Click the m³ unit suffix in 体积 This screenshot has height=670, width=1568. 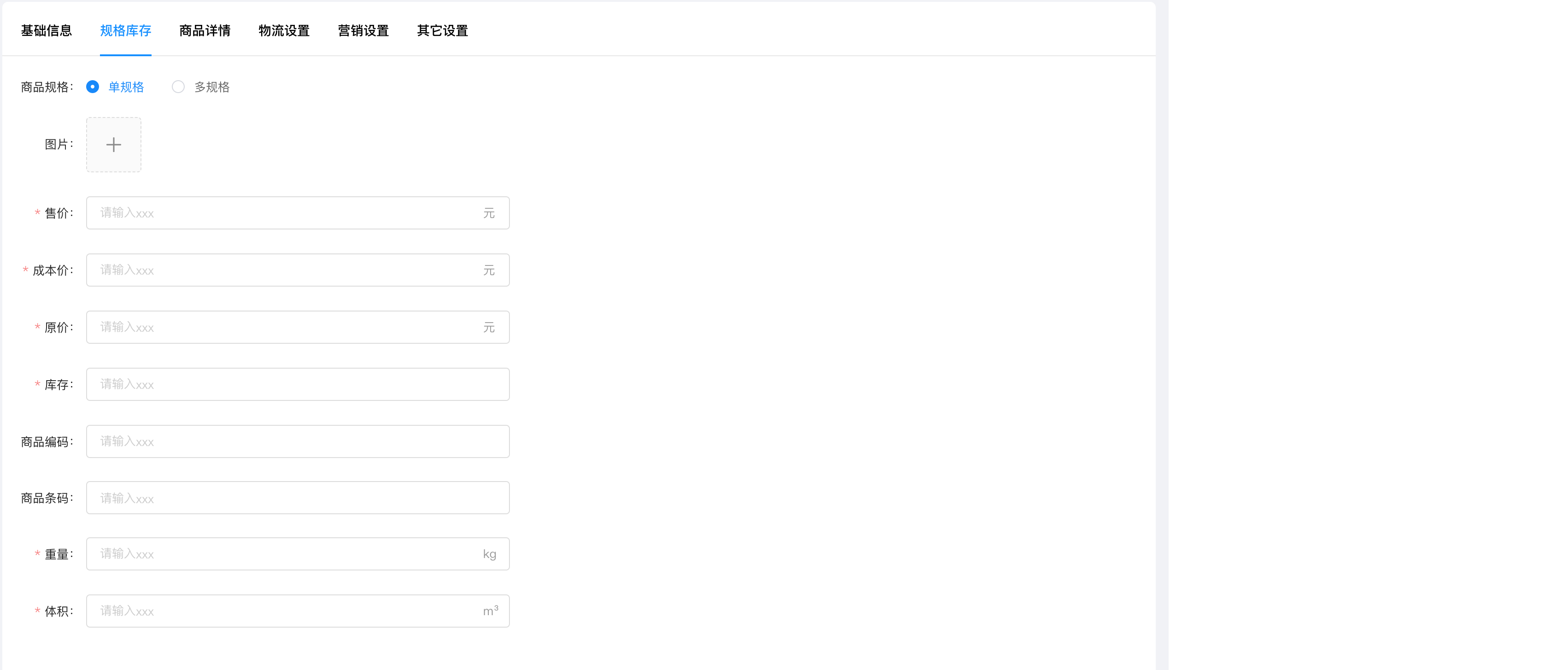point(491,611)
